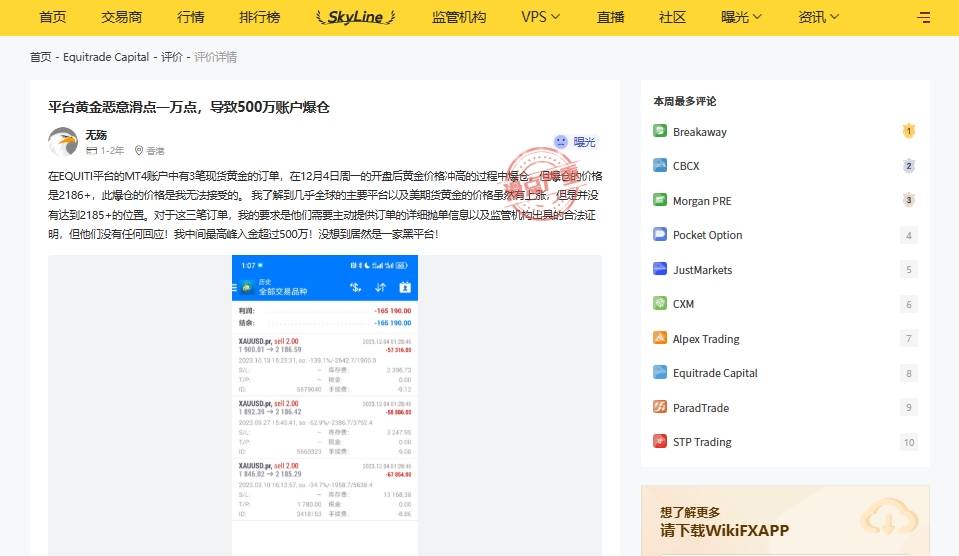Click the rank number 4 badge
This screenshot has width=959, height=556.
pos(909,235)
